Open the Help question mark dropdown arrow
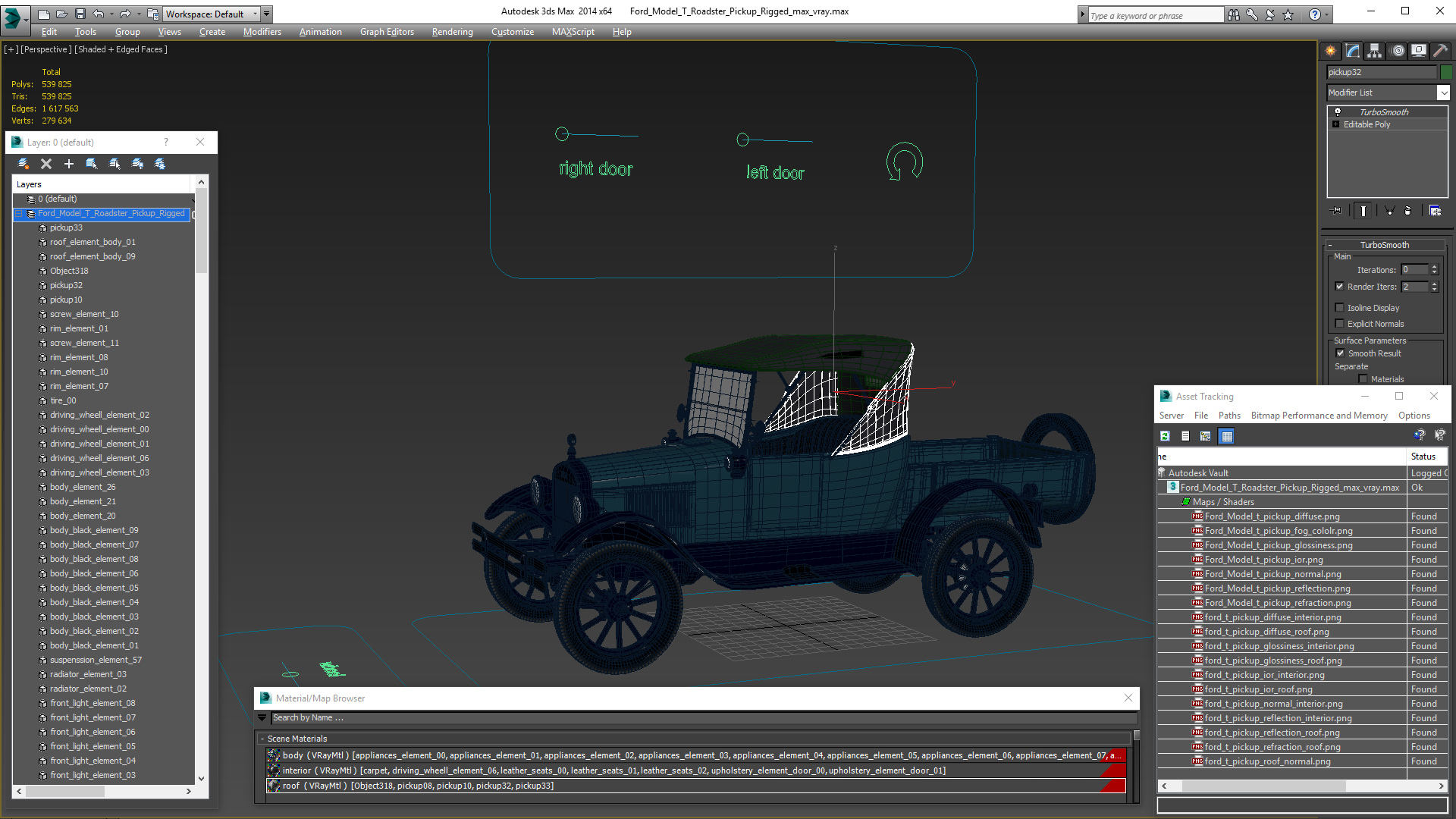Image resolution: width=1456 pixels, height=819 pixels. 1326,14
